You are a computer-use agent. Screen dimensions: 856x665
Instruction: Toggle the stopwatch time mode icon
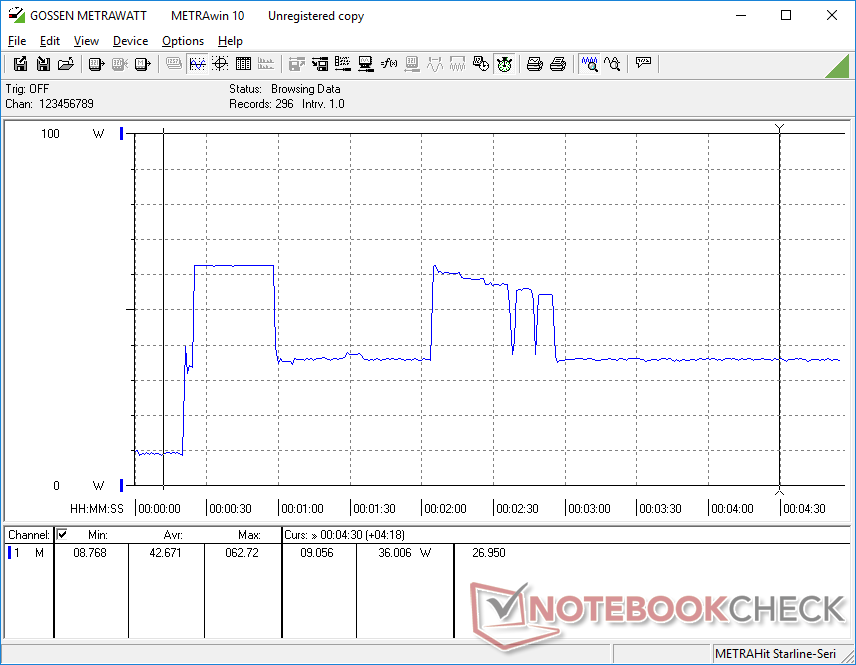(x=504, y=64)
